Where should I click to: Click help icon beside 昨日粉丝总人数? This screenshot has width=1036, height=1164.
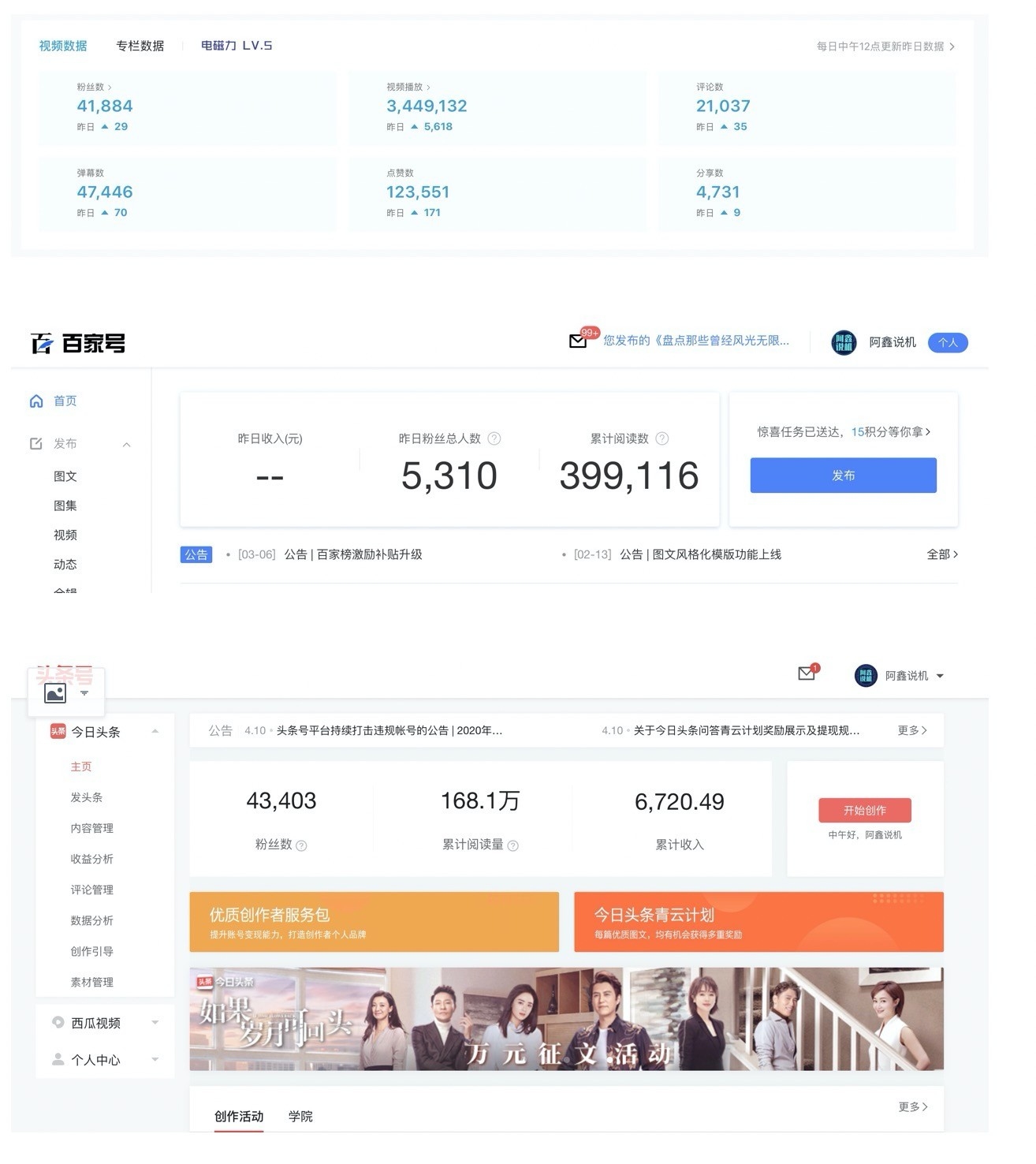click(x=494, y=438)
